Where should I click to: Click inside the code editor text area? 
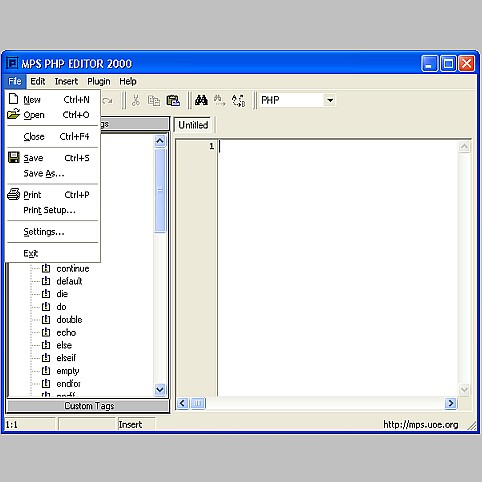tap(338, 268)
